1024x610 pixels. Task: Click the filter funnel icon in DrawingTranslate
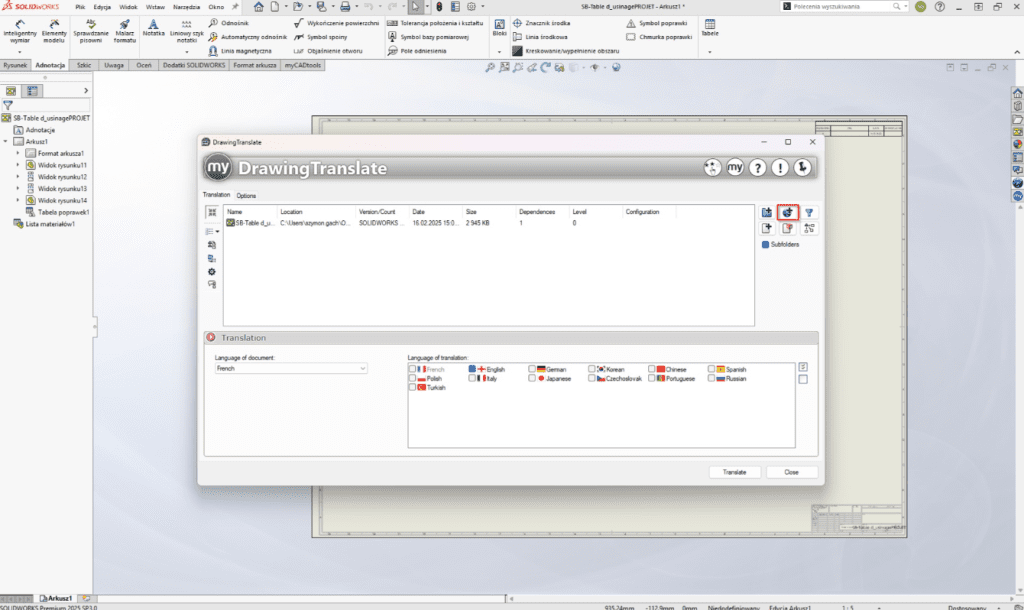[809, 212]
